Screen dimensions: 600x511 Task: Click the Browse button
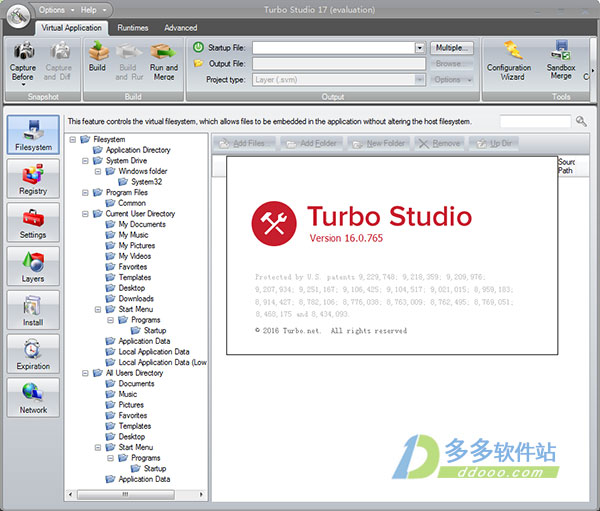click(452, 64)
